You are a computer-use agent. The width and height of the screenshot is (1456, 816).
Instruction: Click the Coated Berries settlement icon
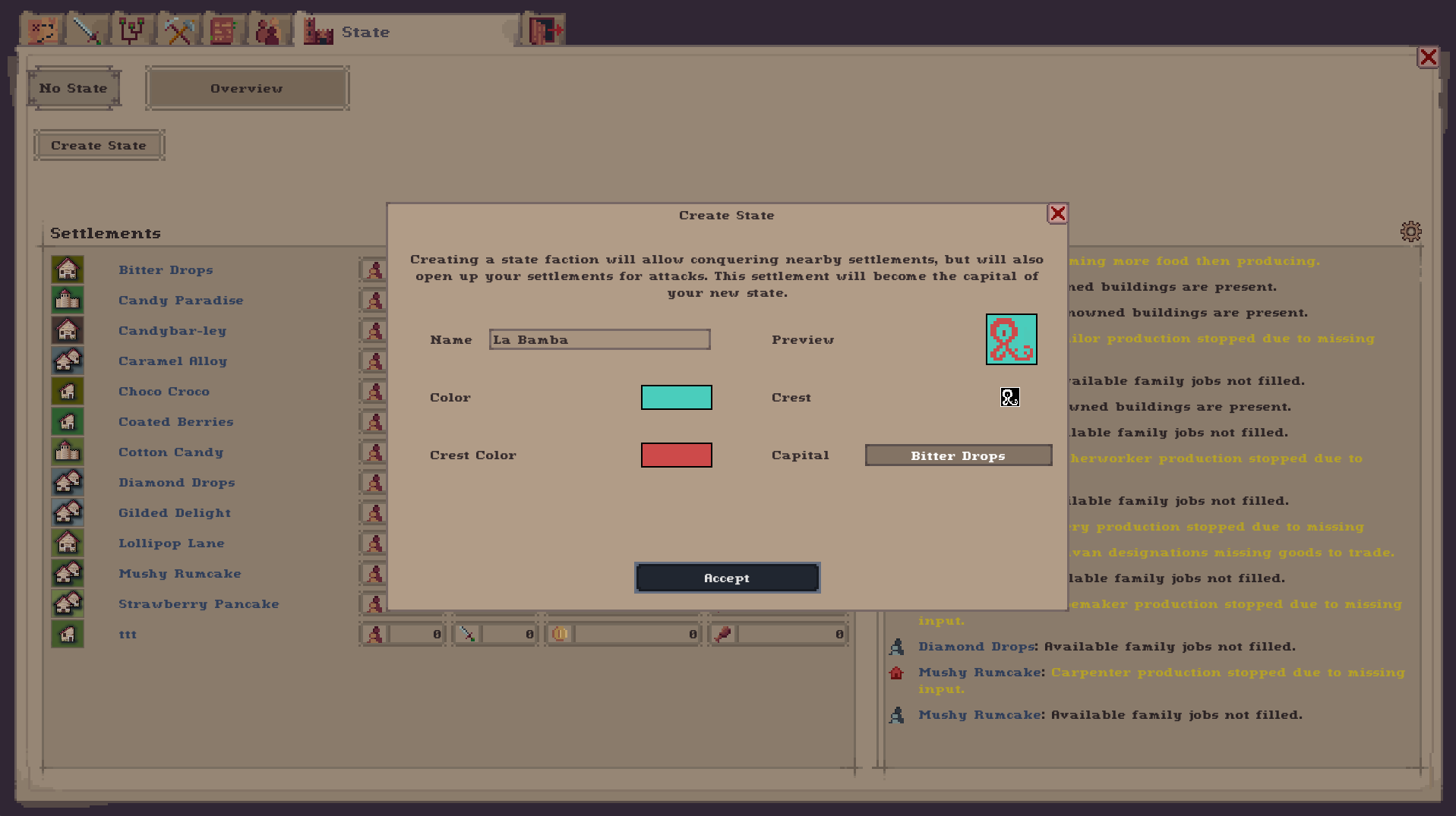(68, 421)
